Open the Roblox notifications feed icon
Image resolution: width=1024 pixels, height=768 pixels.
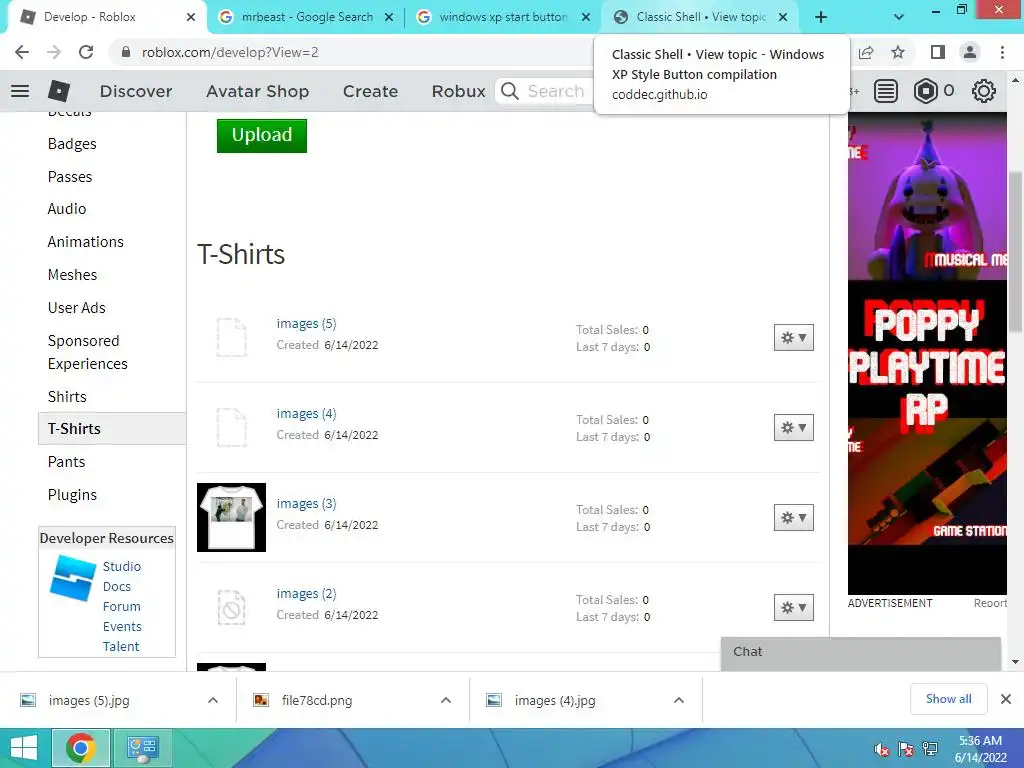[x=886, y=91]
